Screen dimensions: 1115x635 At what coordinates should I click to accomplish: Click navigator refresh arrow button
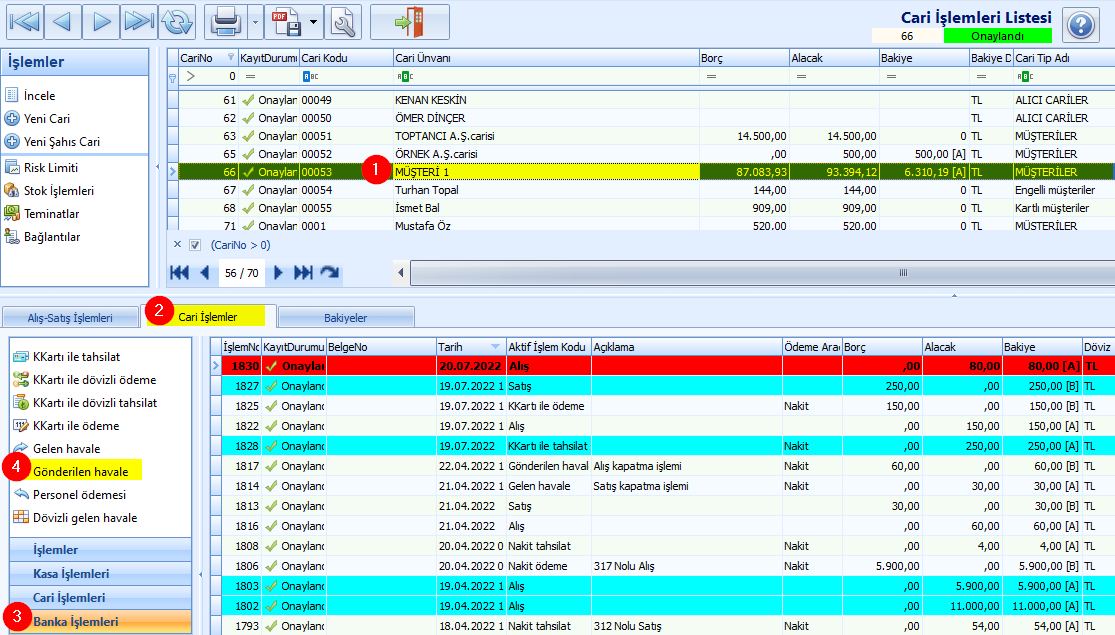pos(329,272)
